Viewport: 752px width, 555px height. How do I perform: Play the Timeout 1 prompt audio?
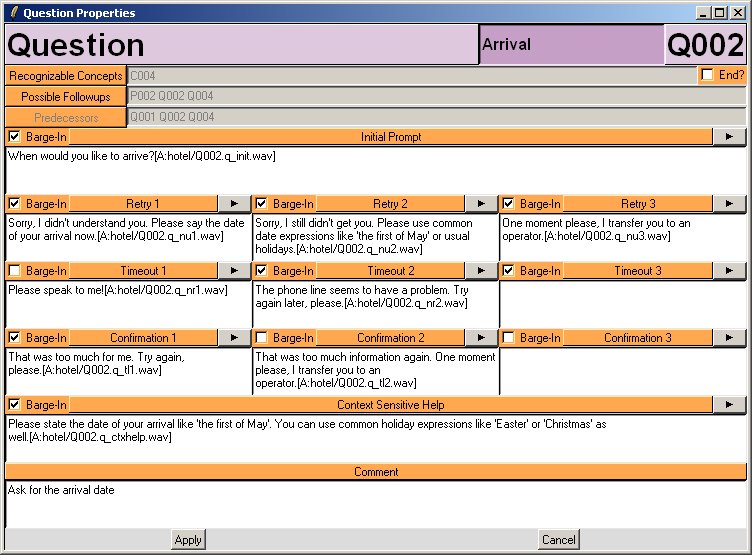click(x=234, y=271)
